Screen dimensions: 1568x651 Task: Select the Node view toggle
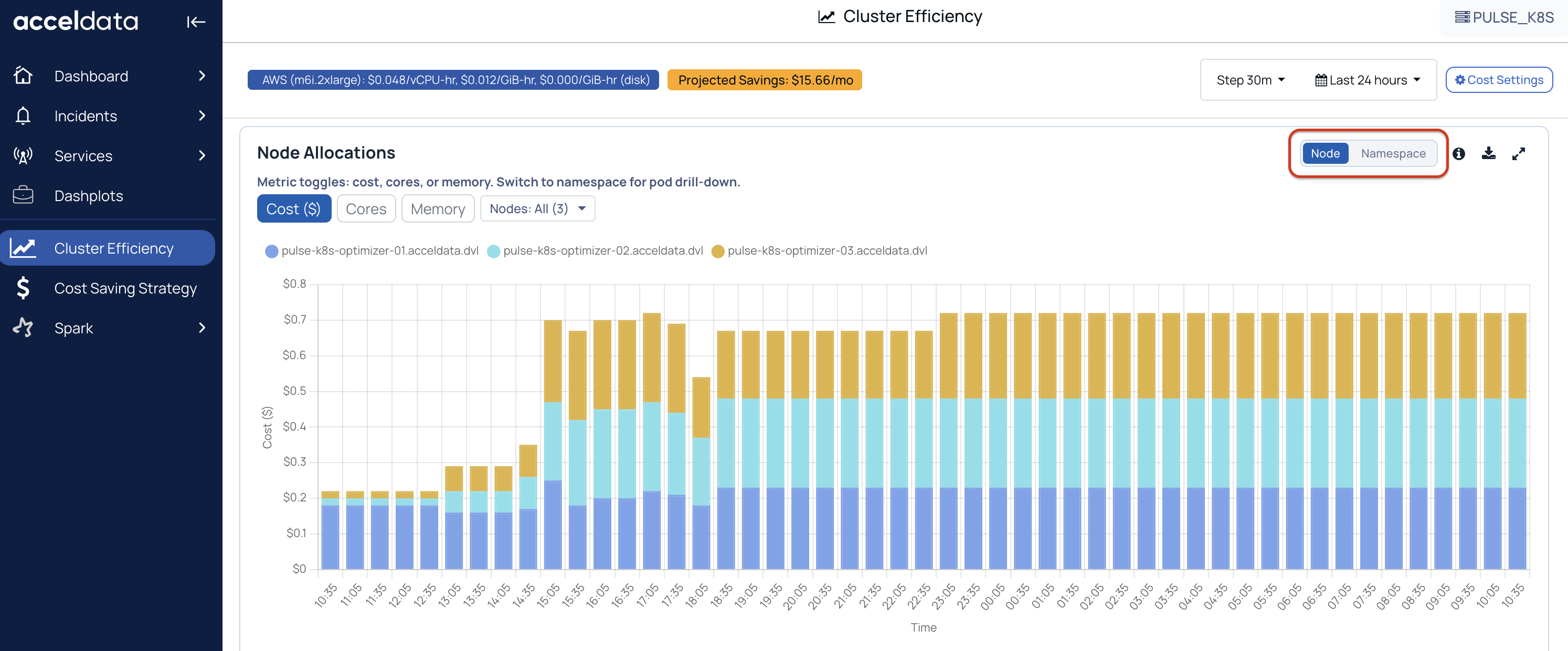tap(1325, 153)
